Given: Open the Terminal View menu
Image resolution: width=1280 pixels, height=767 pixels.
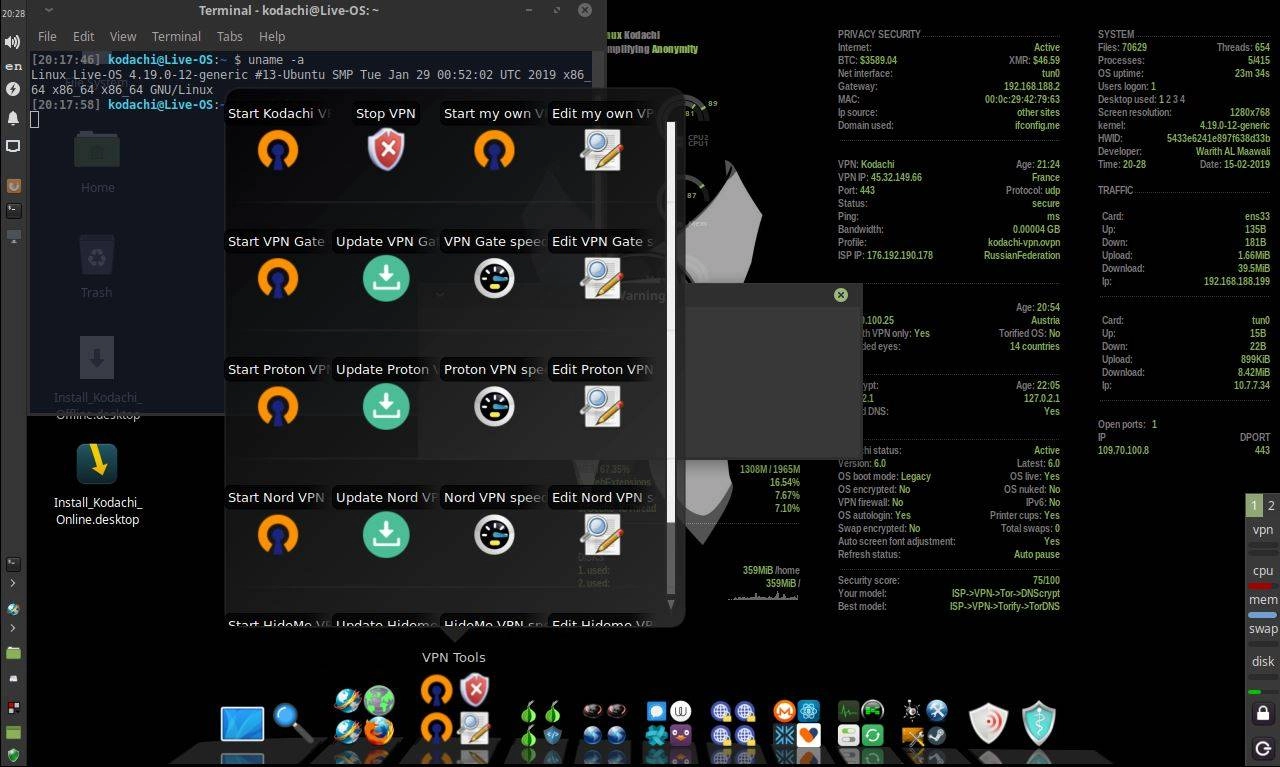Looking at the screenshot, I should [123, 36].
